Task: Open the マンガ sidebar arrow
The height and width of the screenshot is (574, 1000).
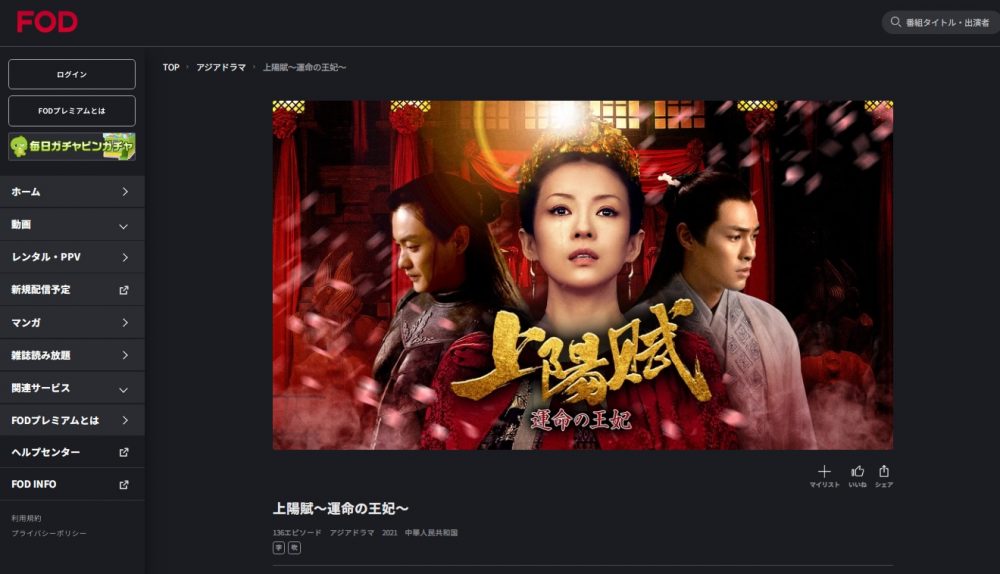Action: (x=125, y=323)
